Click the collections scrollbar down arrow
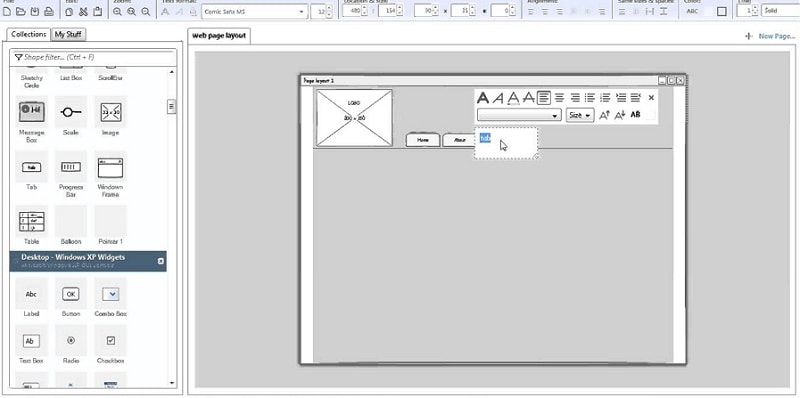The height and width of the screenshot is (398, 800). (x=171, y=383)
